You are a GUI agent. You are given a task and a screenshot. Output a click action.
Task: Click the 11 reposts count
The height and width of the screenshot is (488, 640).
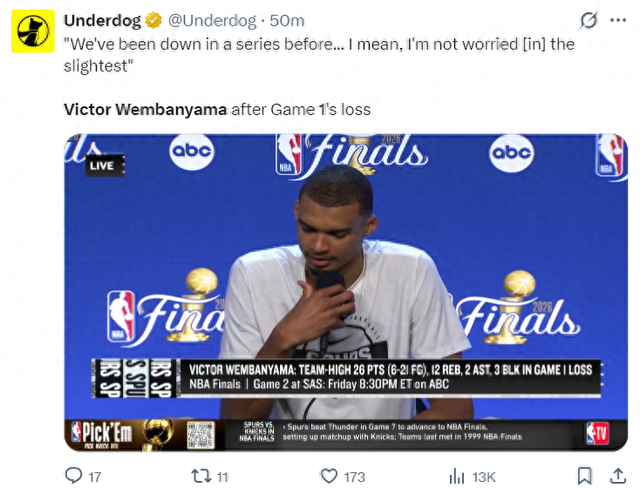click(222, 477)
